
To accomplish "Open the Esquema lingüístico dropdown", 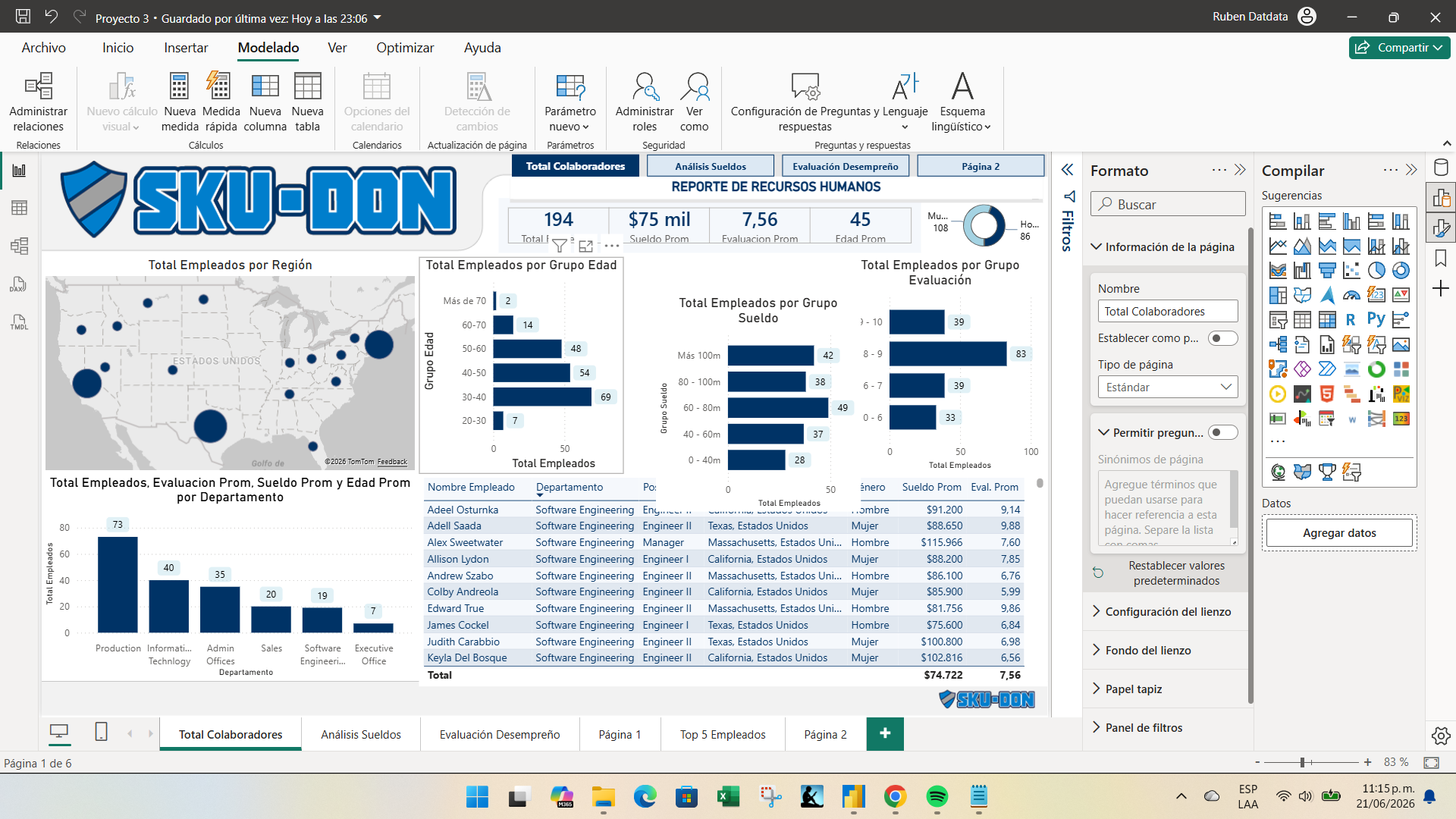I will (962, 102).
